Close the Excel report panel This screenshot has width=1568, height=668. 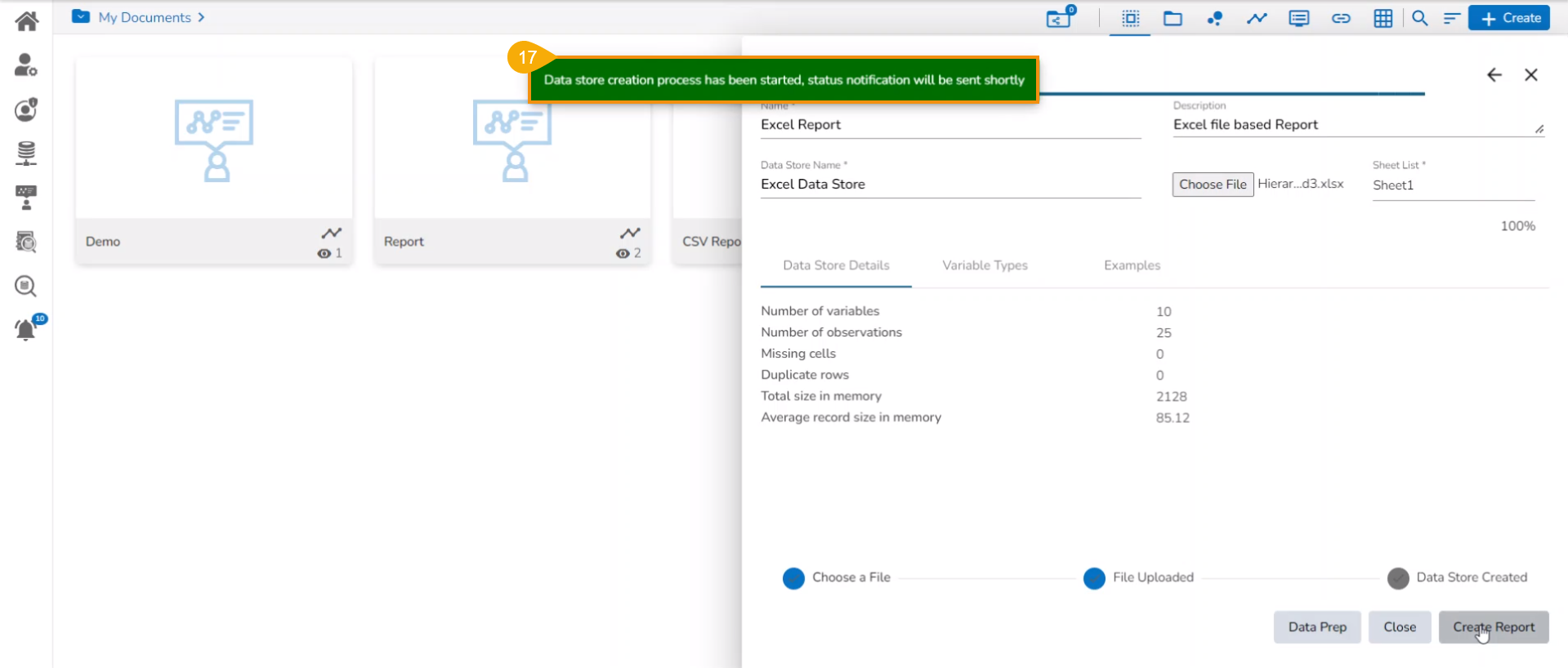click(1531, 75)
